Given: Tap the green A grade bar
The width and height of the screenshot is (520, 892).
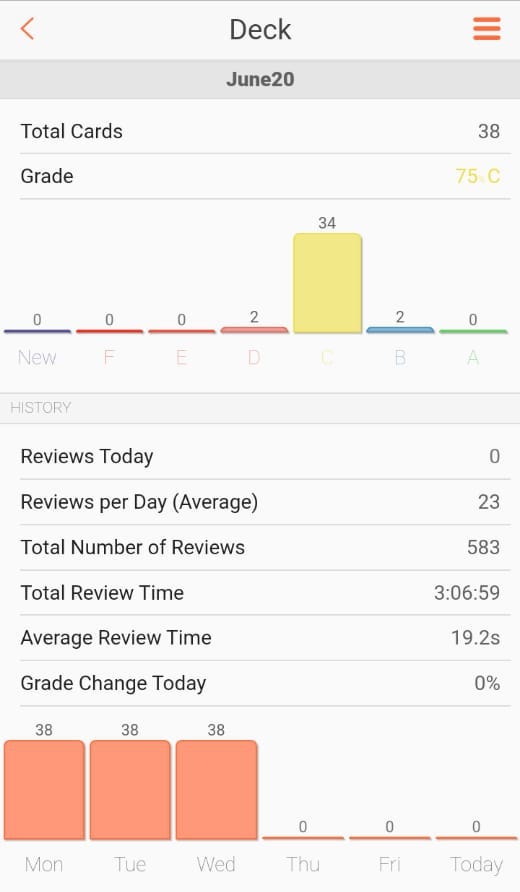Looking at the screenshot, I should tap(473, 331).
